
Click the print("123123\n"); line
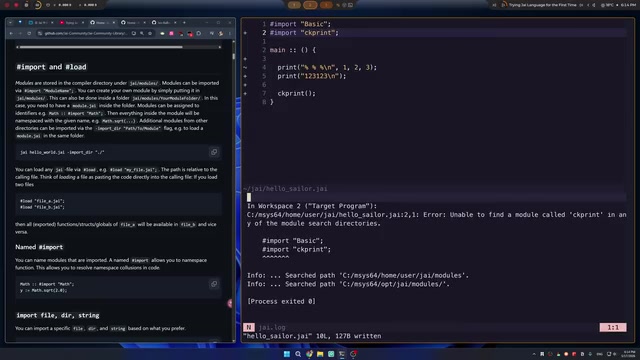point(311,76)
